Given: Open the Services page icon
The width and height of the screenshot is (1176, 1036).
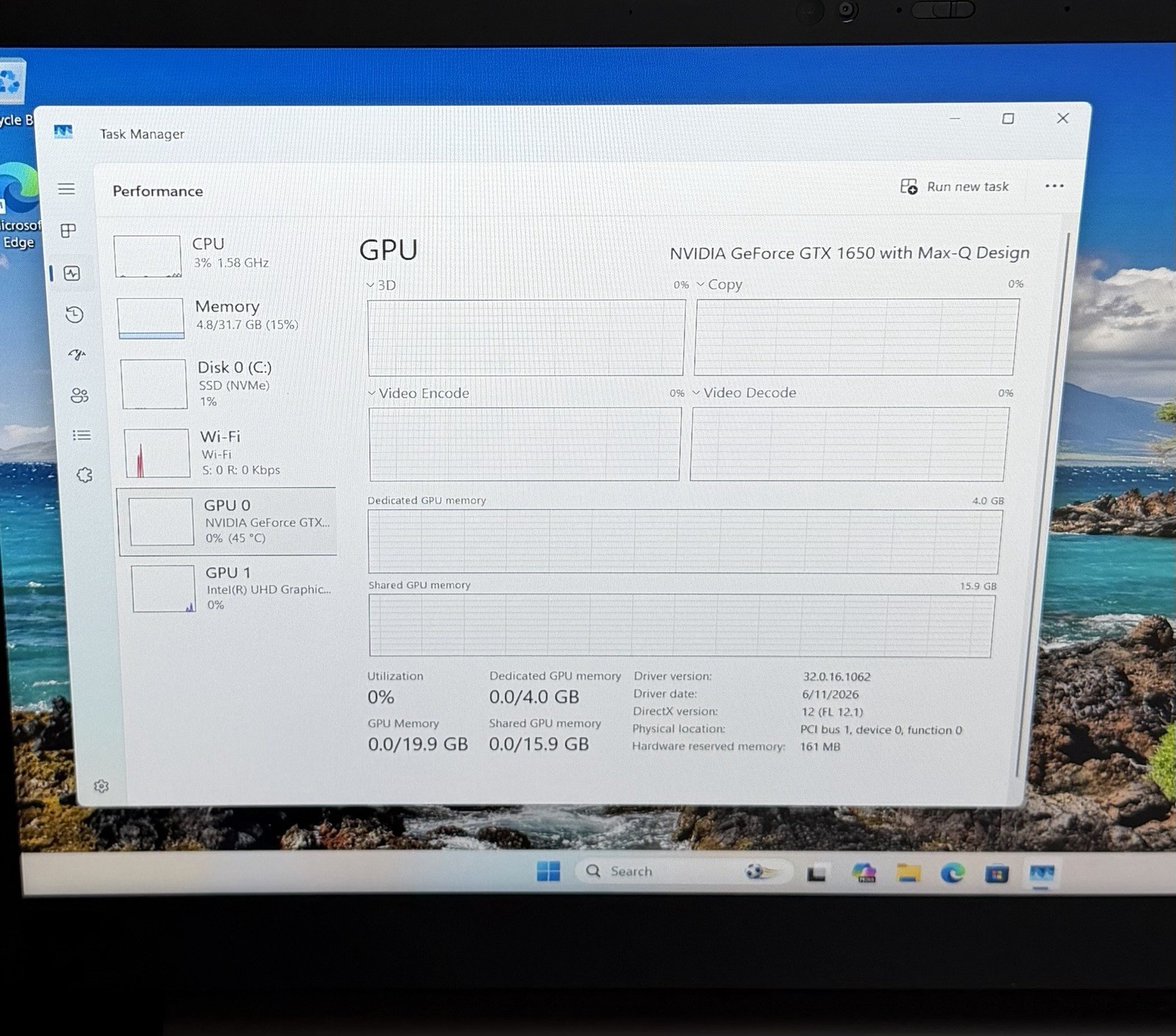Looking at the screenshot, I should (85, 475).
